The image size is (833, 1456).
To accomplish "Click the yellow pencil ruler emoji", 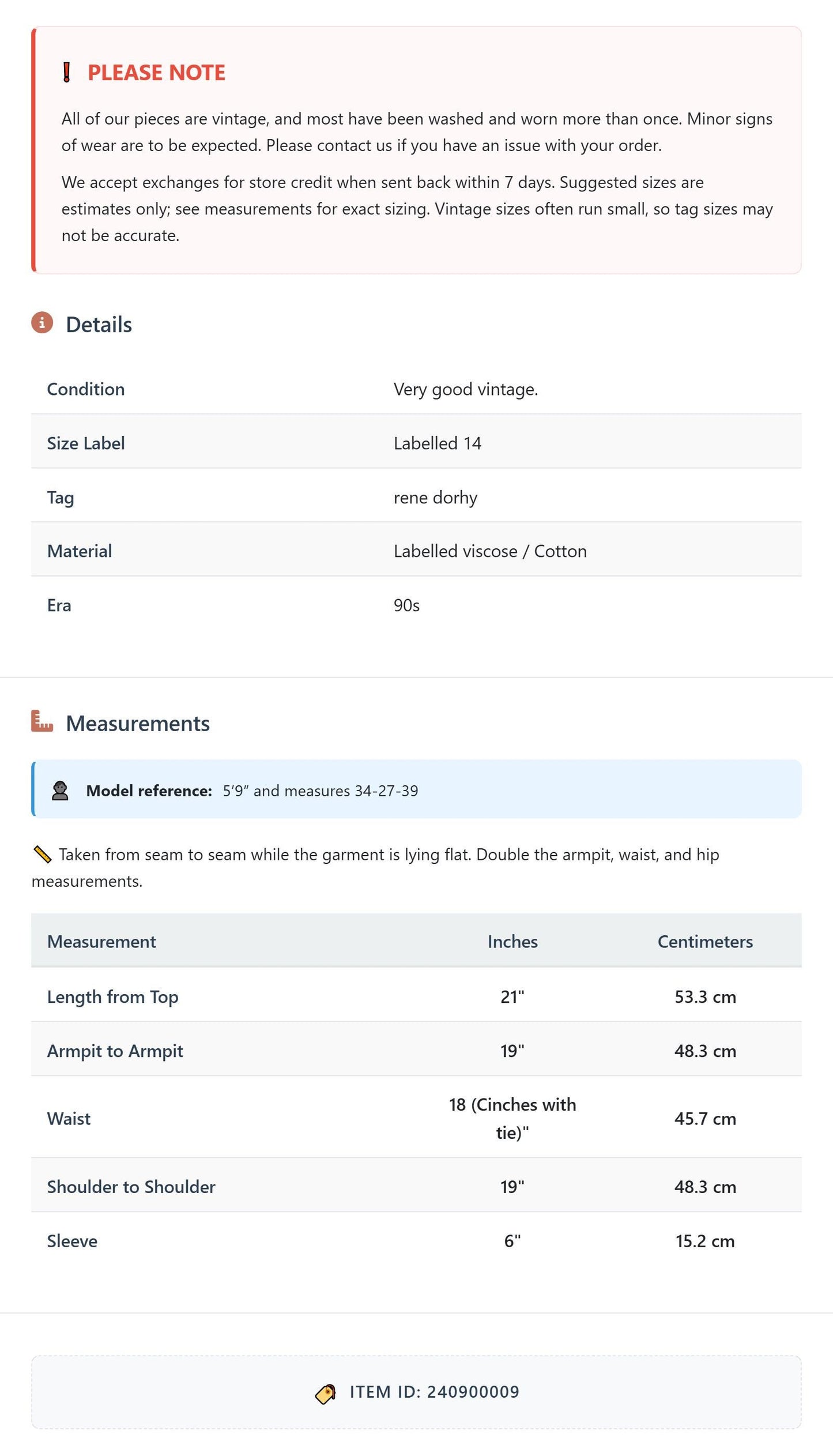I will coord(43,855).
